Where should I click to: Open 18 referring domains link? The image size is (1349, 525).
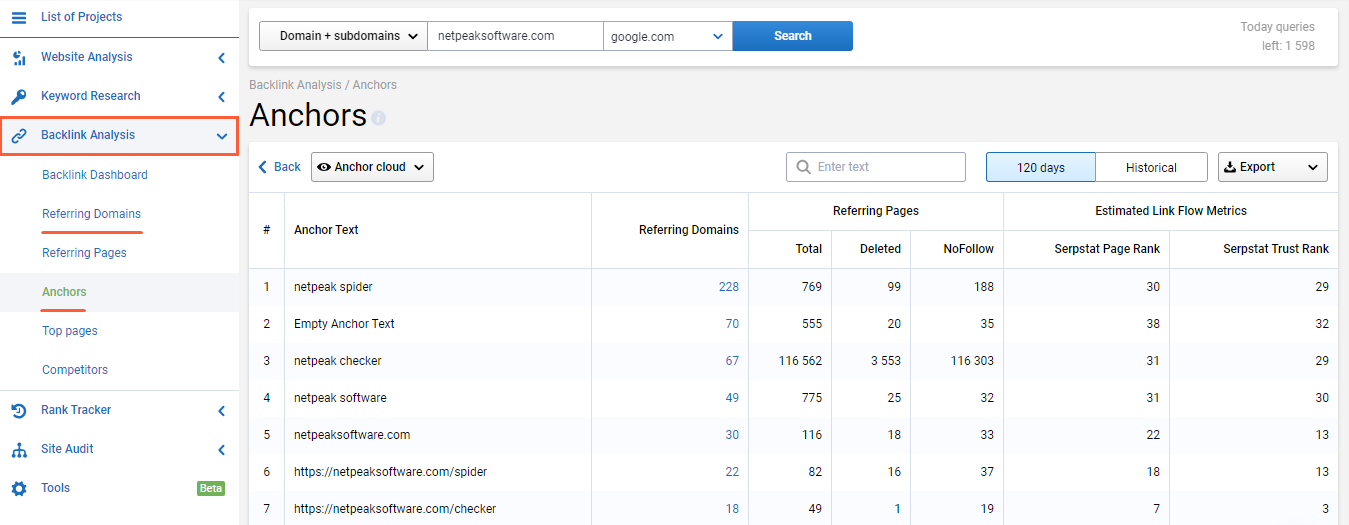[x=732, y=509]
